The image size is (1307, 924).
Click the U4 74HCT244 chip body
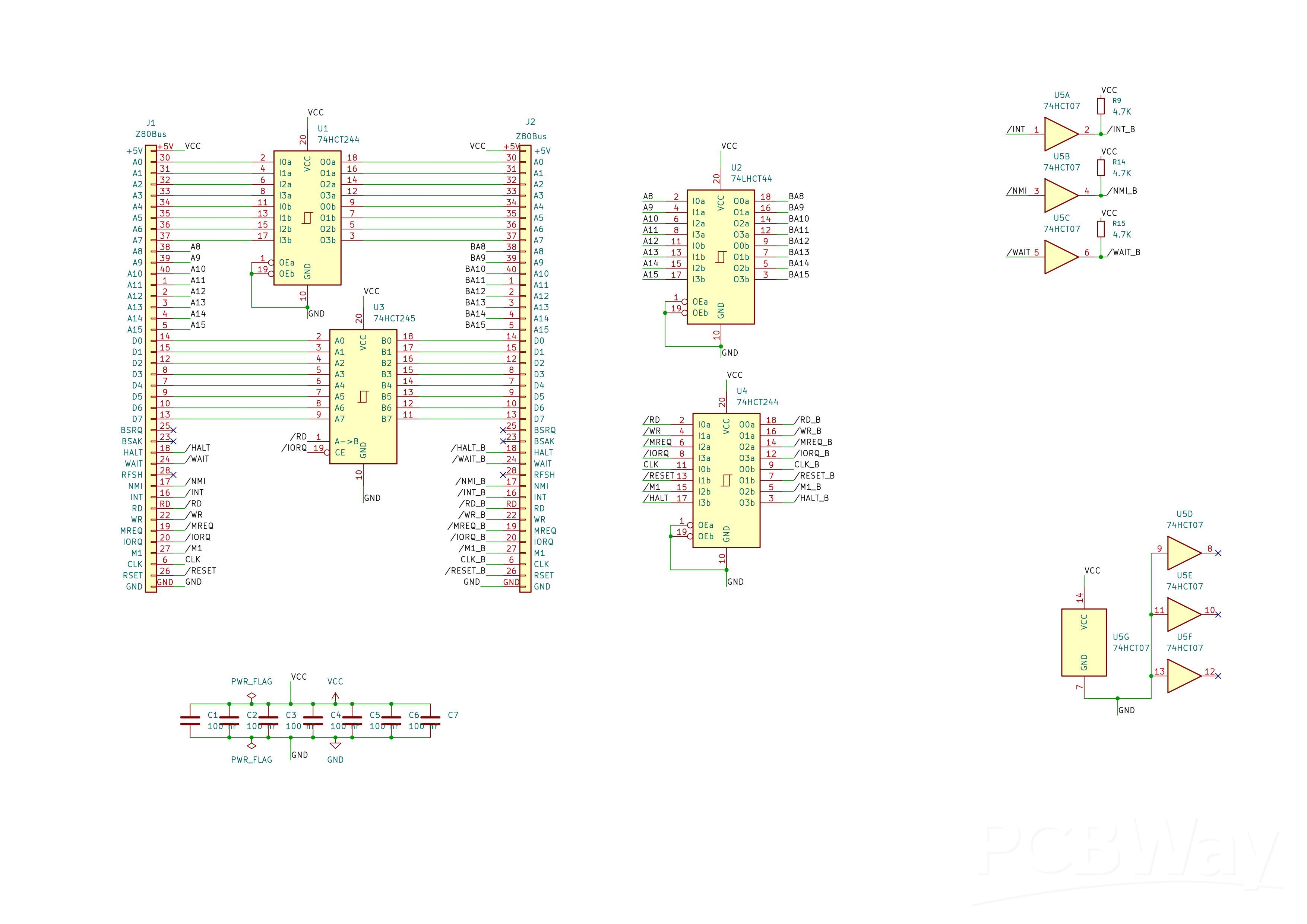727,480
